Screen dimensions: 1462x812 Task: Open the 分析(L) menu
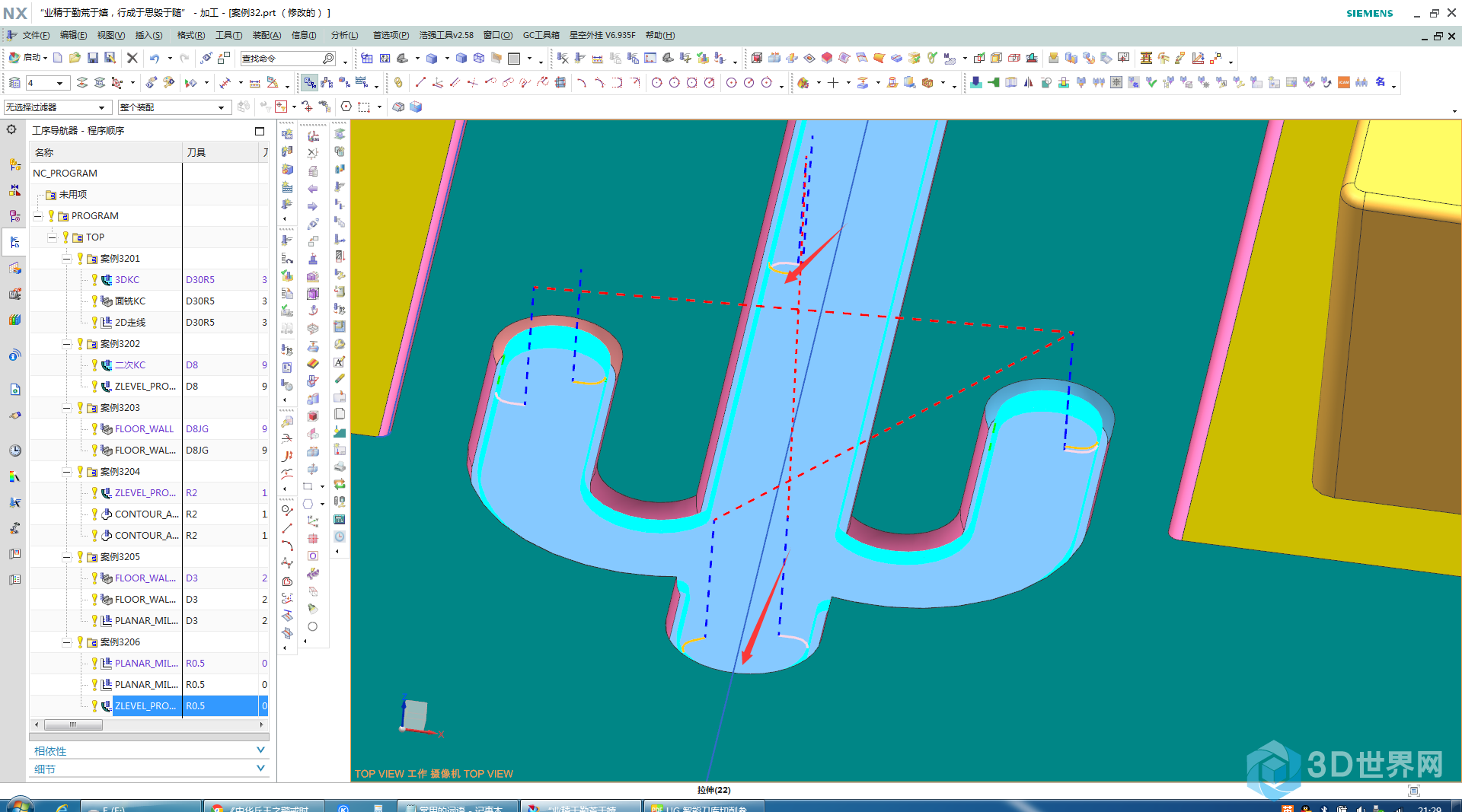(x=344, y=35)
